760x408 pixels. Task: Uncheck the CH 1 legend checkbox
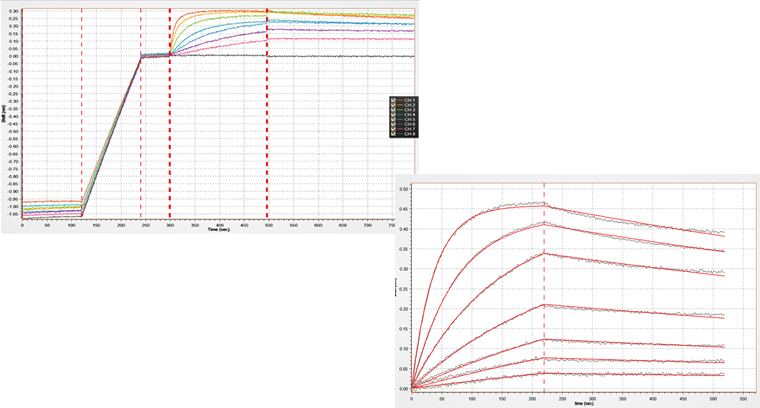pos(393,100)
